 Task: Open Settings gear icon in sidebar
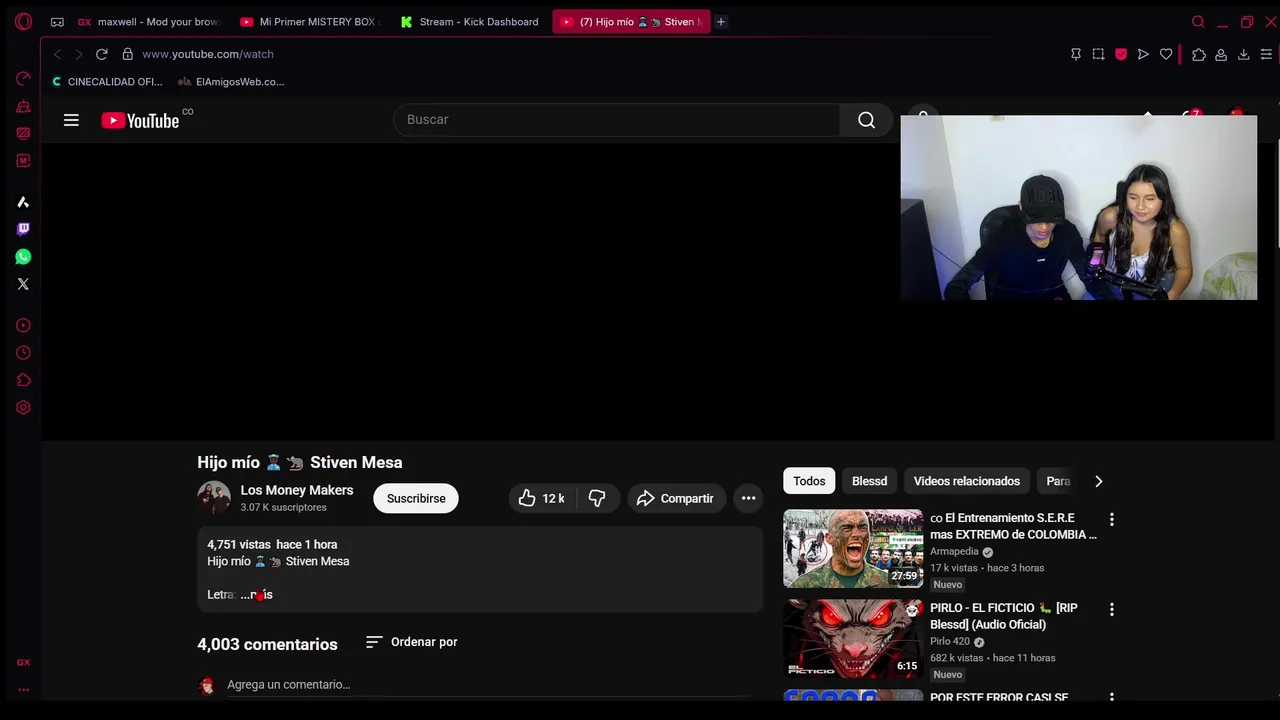23,407
